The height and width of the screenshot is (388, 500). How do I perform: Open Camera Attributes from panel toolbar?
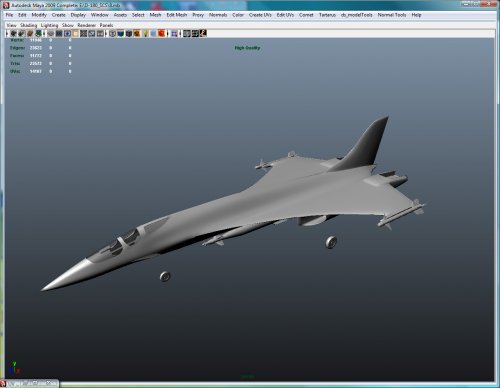coord(22,33)
